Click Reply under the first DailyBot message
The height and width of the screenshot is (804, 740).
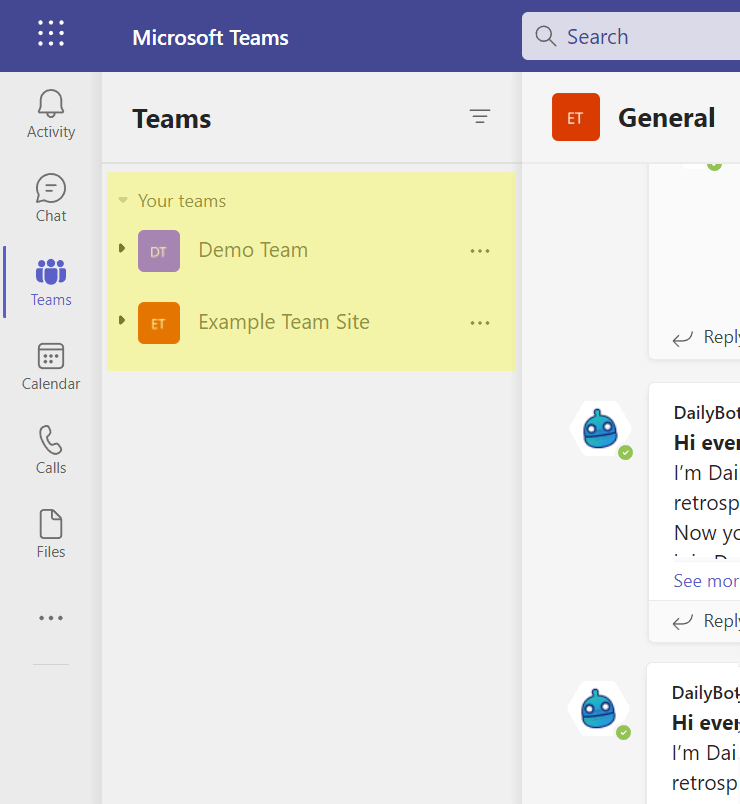point(707,621)
